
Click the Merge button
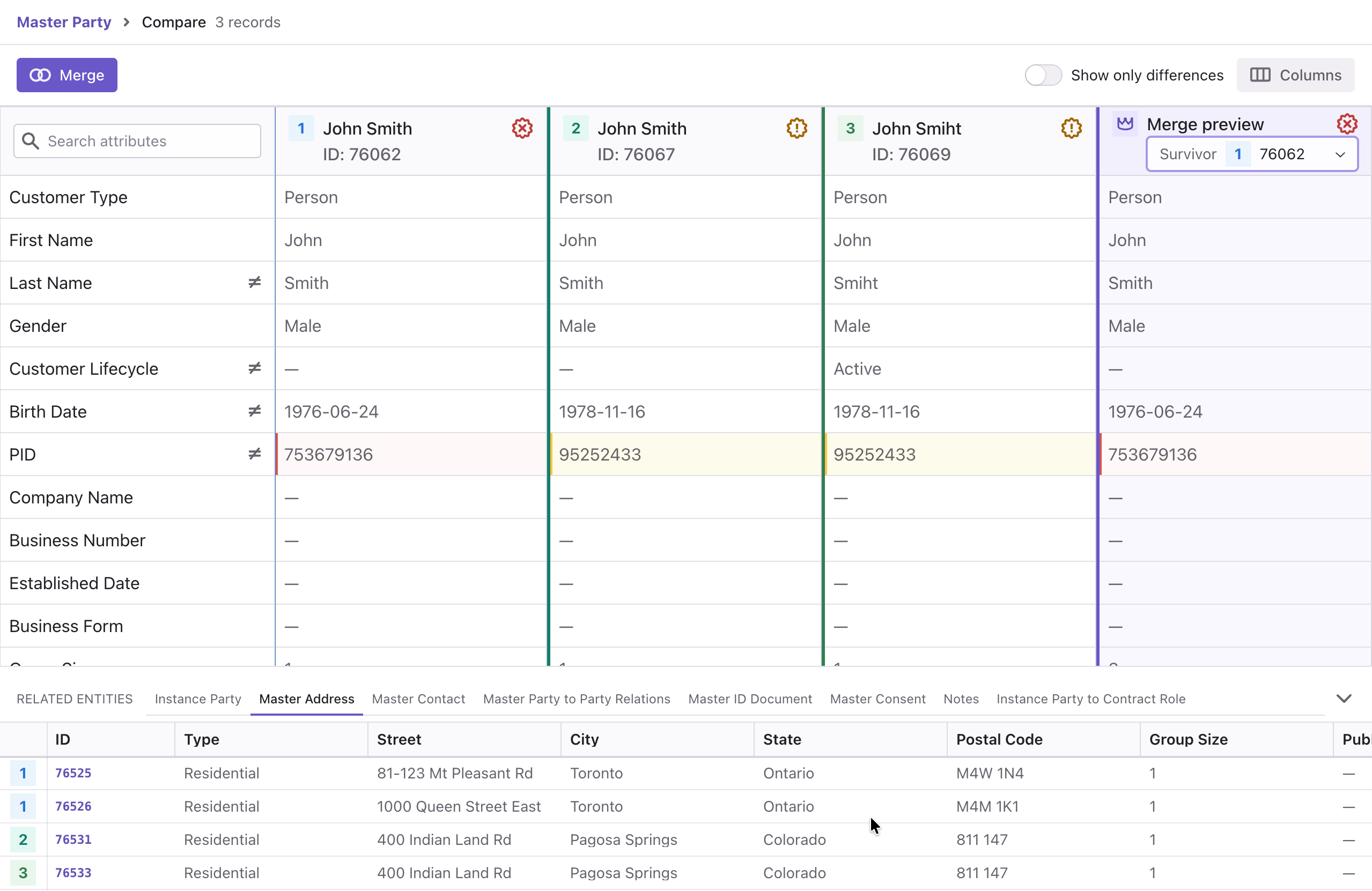(x=67, y=75)
